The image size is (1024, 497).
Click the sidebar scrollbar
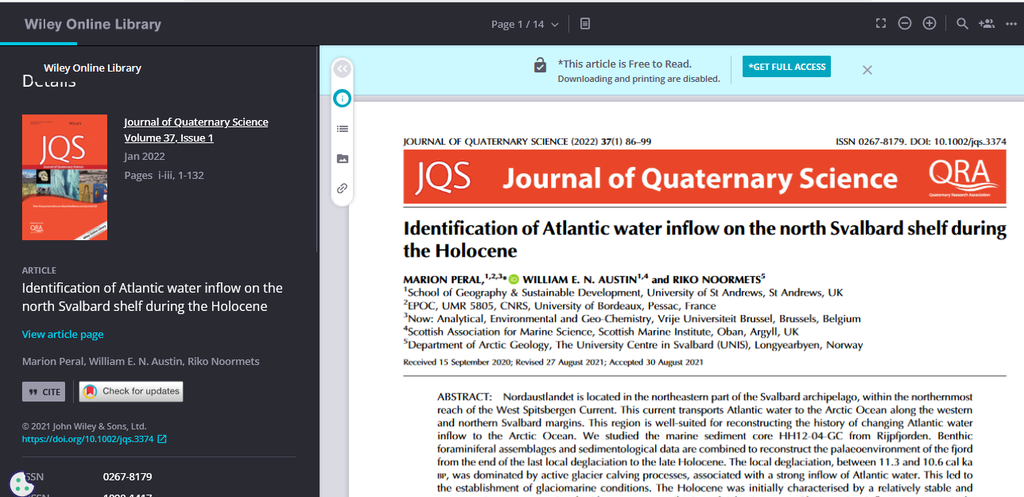317,150
